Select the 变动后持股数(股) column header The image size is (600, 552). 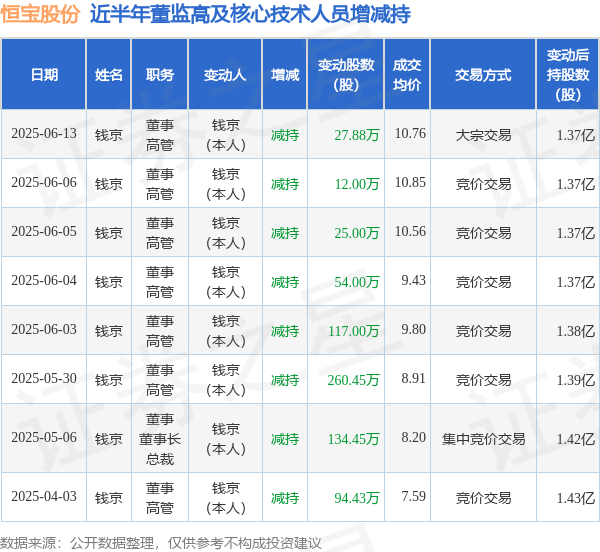coord(568,75)
